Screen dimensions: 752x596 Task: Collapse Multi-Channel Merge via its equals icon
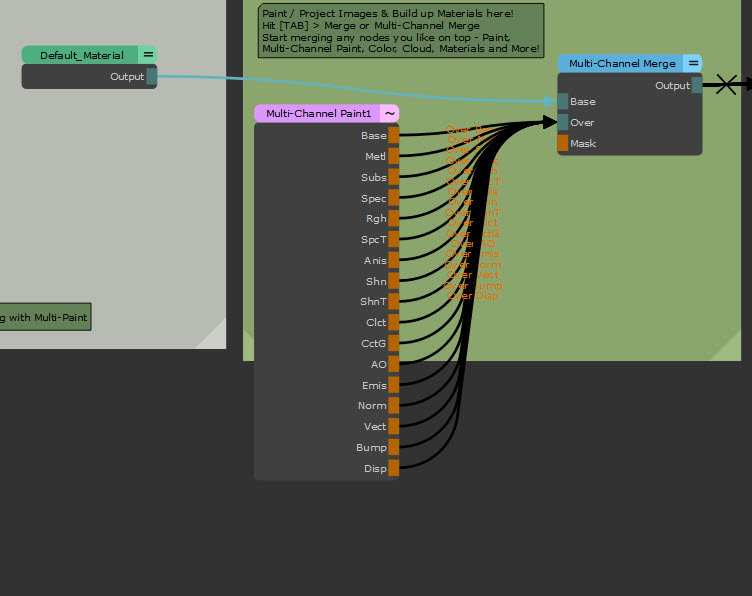coord(693,63)
